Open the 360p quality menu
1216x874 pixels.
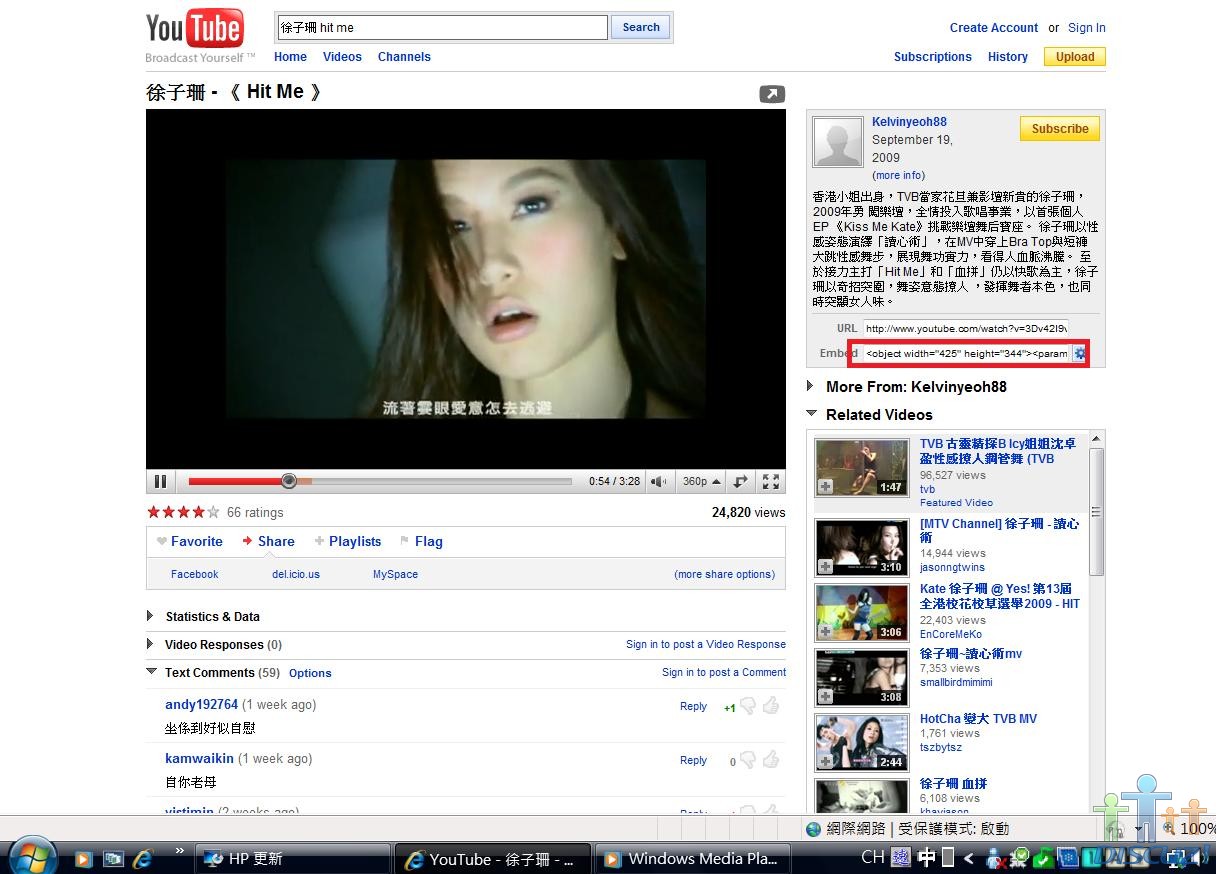tap(702, 482)
